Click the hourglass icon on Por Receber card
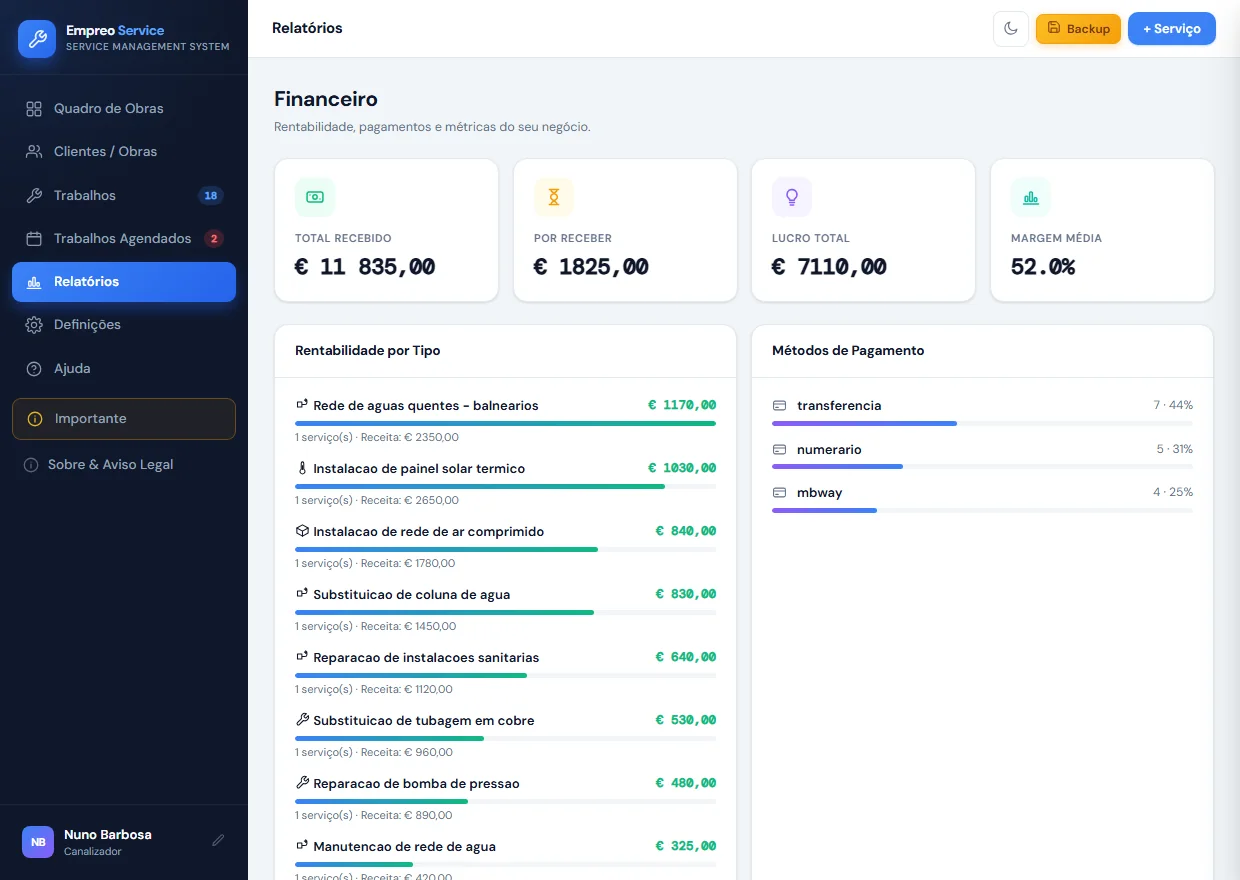 click(553, 197)
